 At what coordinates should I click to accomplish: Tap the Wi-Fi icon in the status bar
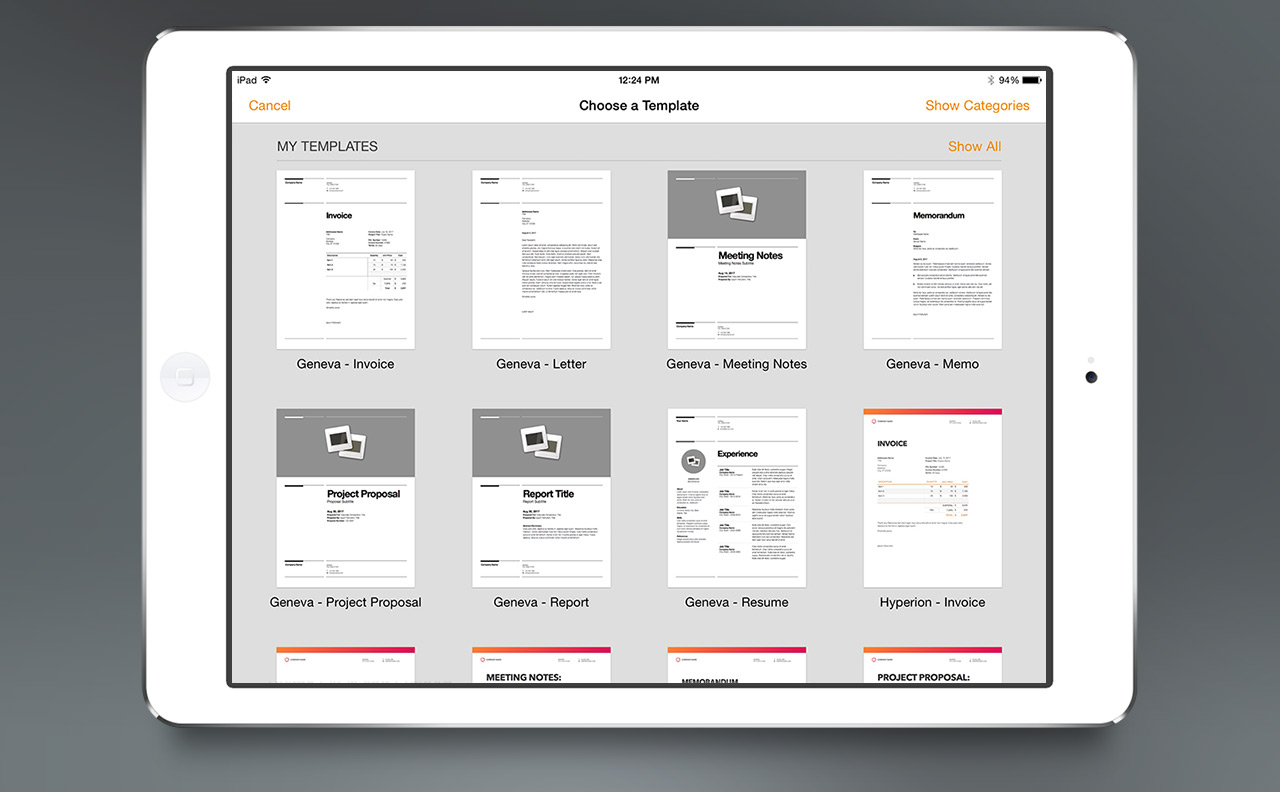[267, 80]
